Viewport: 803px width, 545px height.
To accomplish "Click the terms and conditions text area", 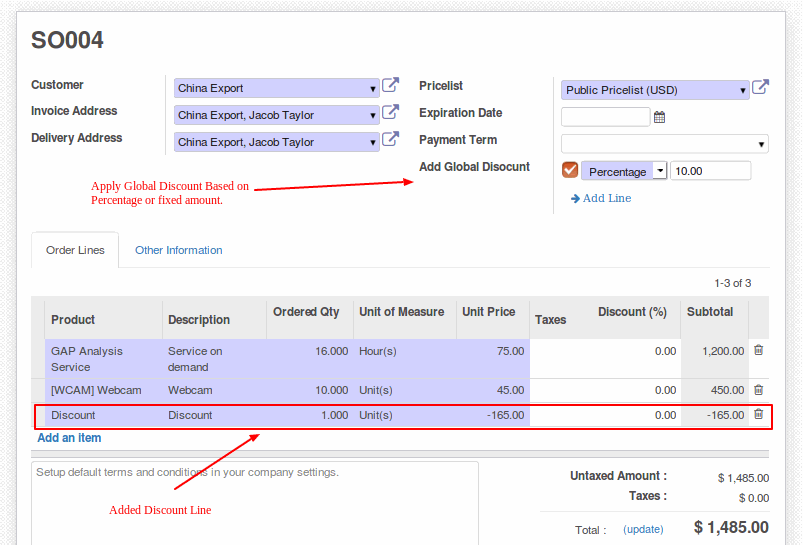I will tap(255, 503).
